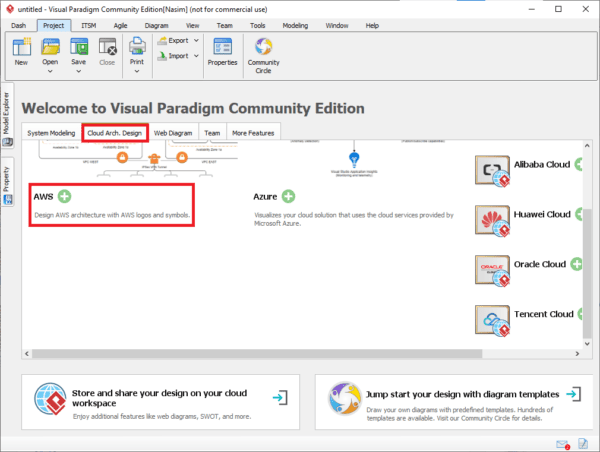The image size is (600, 452).
Task: Expand the Open dropdown arrow
Action: (50, 71)
